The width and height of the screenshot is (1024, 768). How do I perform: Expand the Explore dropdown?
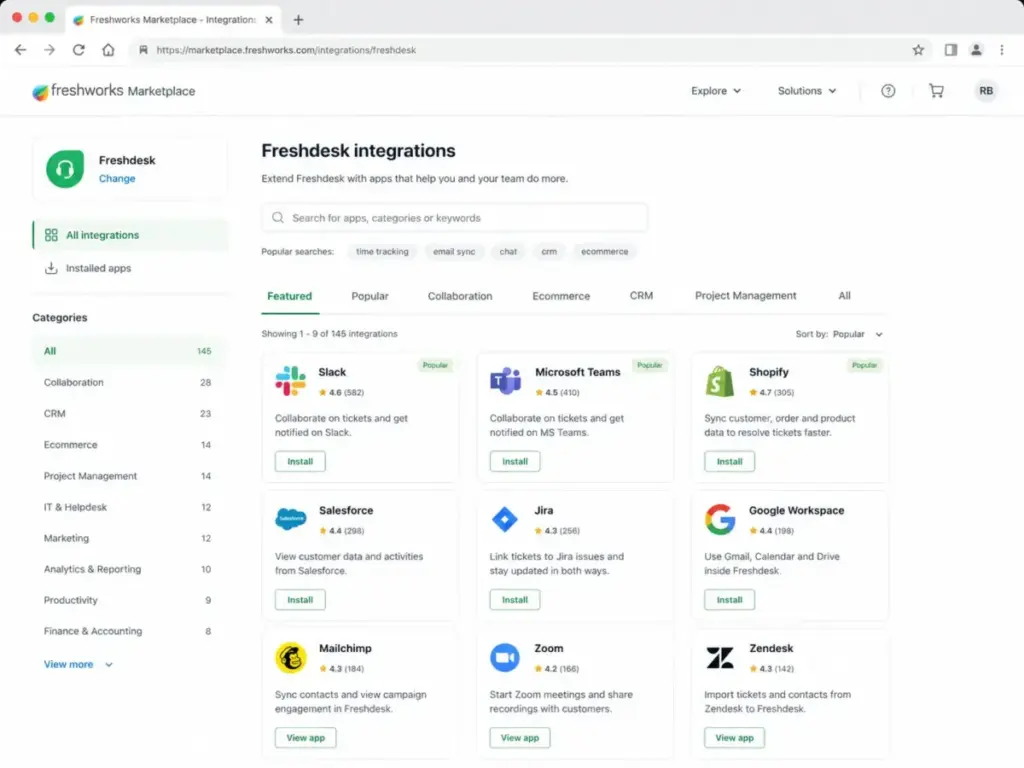[x=716, y=91]
